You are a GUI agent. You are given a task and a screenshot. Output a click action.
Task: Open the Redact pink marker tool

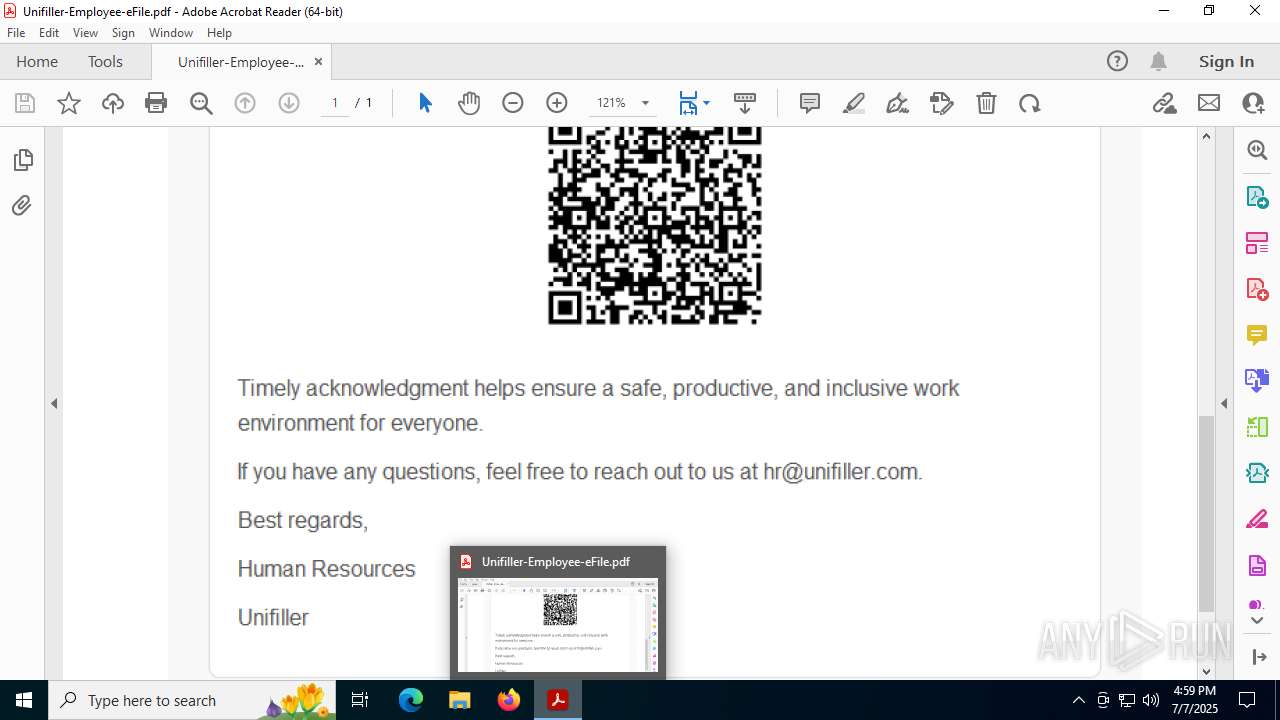(x=1257, y=520)
